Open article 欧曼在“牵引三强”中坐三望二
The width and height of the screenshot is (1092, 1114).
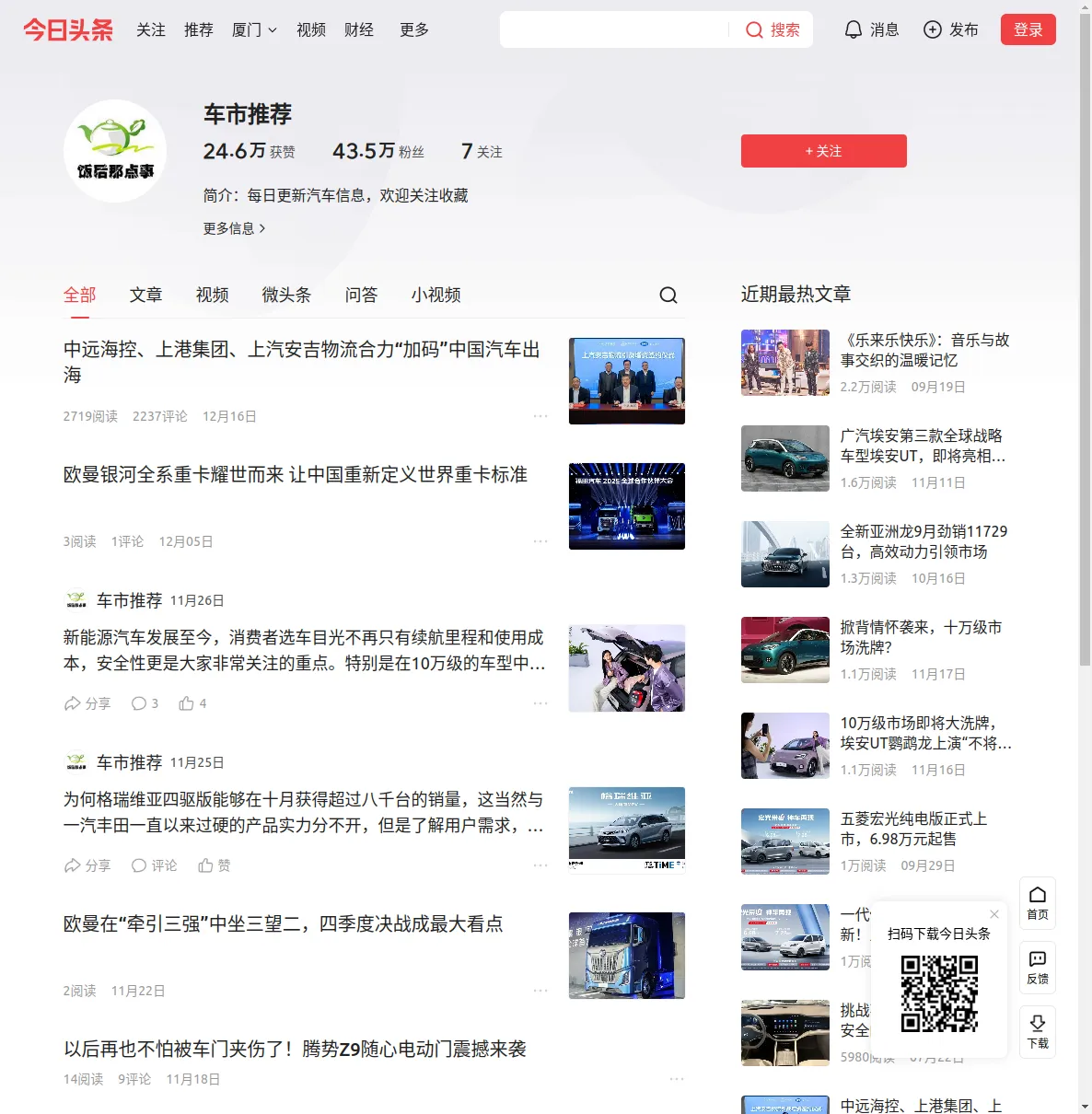point(284,923)
